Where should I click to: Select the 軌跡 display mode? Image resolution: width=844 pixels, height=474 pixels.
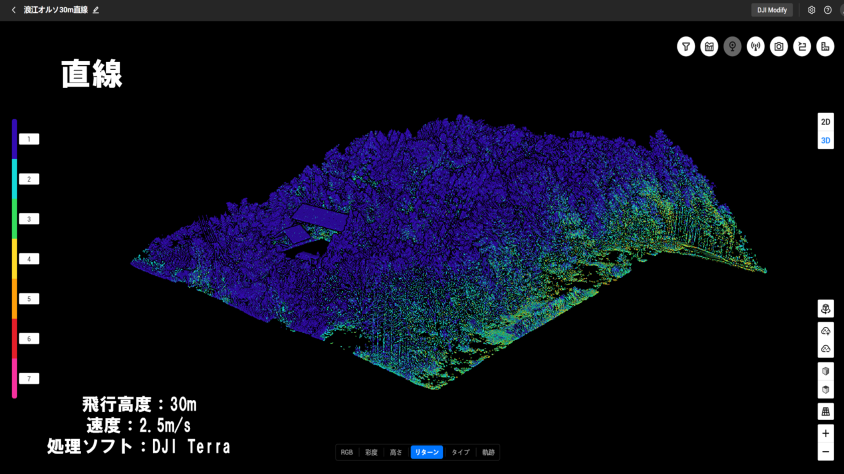(x=488, y=453)
